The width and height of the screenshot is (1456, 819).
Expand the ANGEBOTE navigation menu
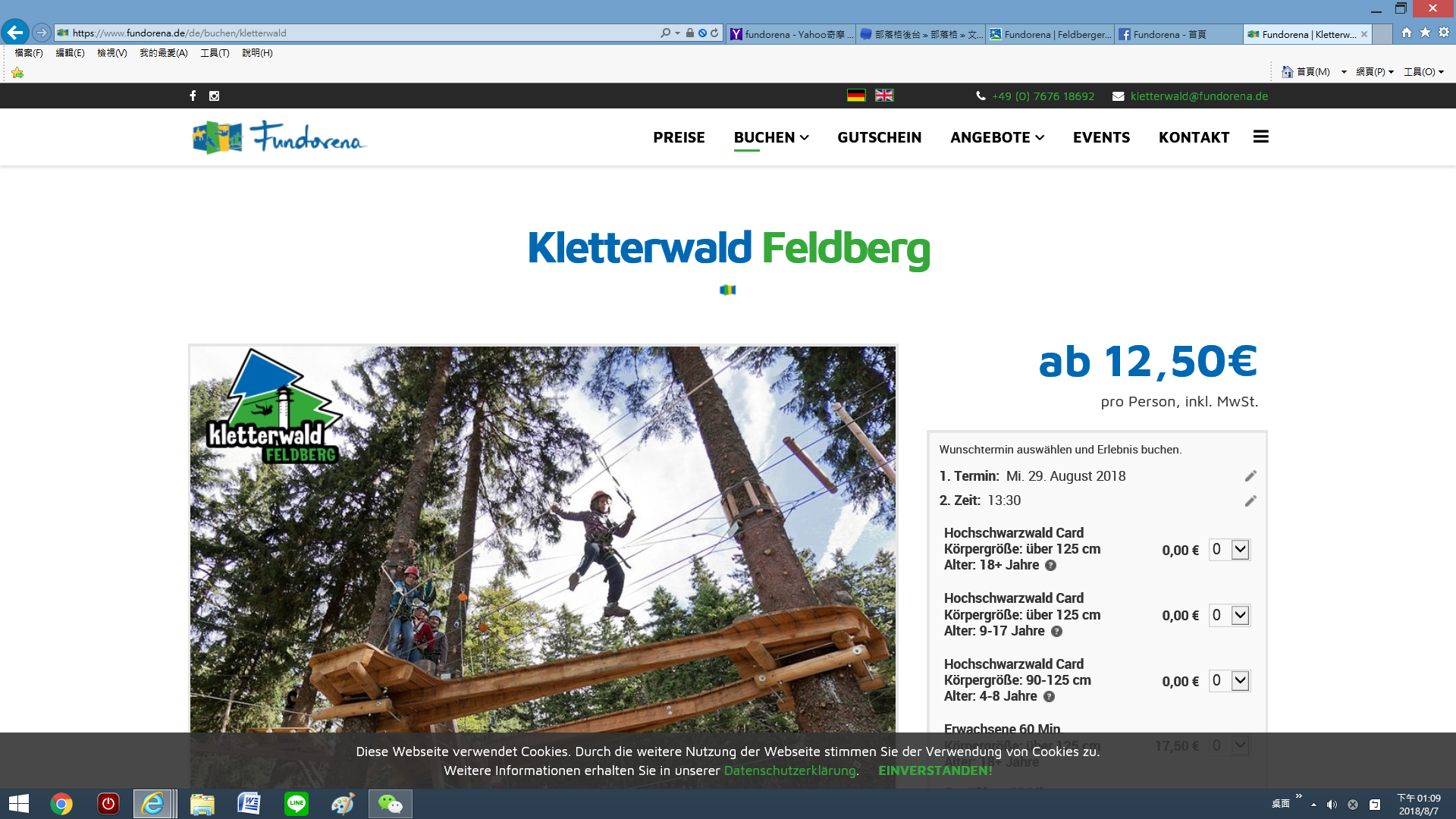[x=996, y=137]
